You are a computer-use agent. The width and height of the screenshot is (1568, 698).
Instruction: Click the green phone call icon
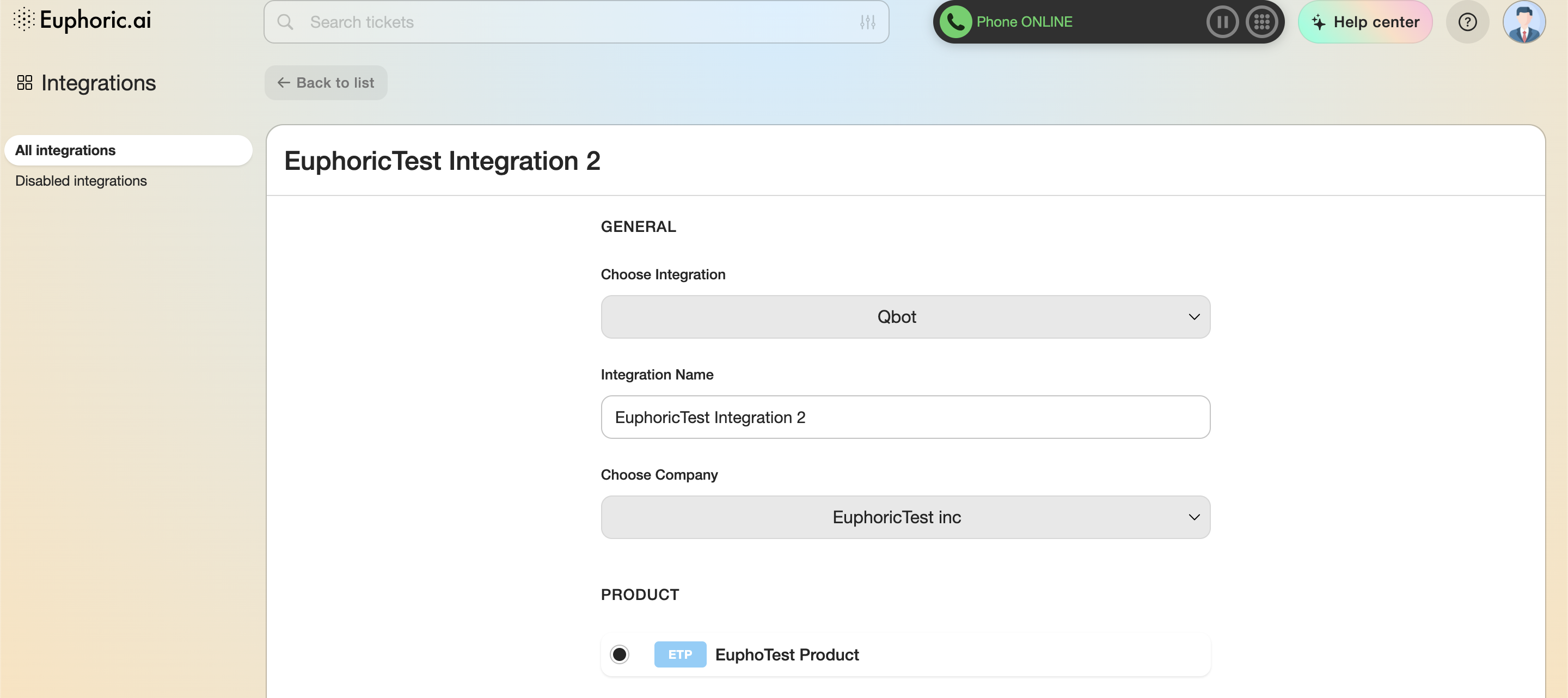[955, 22]
